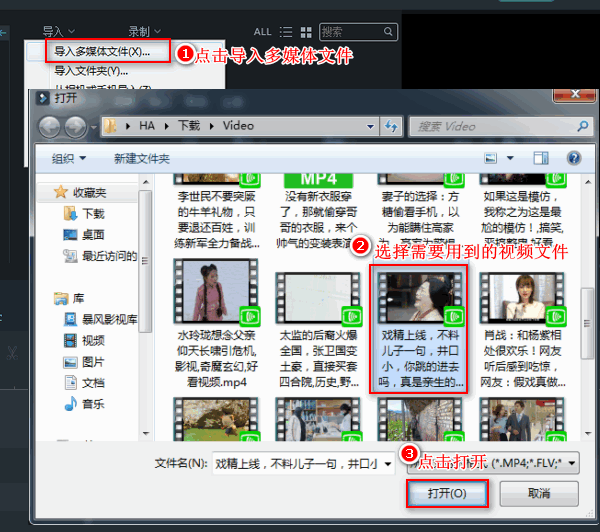
Task: Select the 水玲珑想念父亲 video thumbnail
Action: (216, 291)
